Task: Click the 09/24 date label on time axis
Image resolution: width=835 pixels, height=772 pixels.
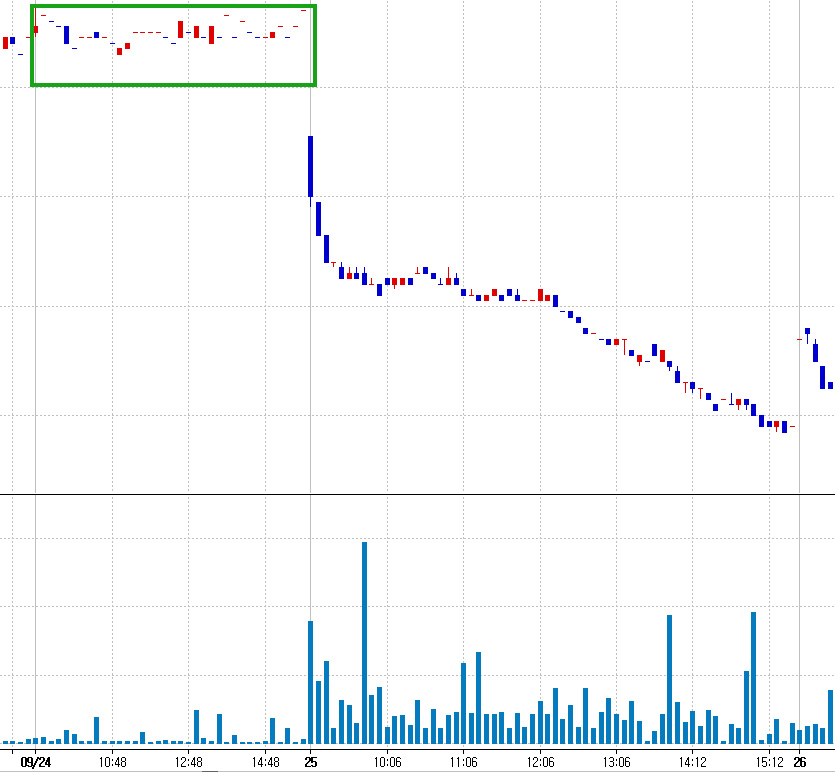Action: pos(36,762)
